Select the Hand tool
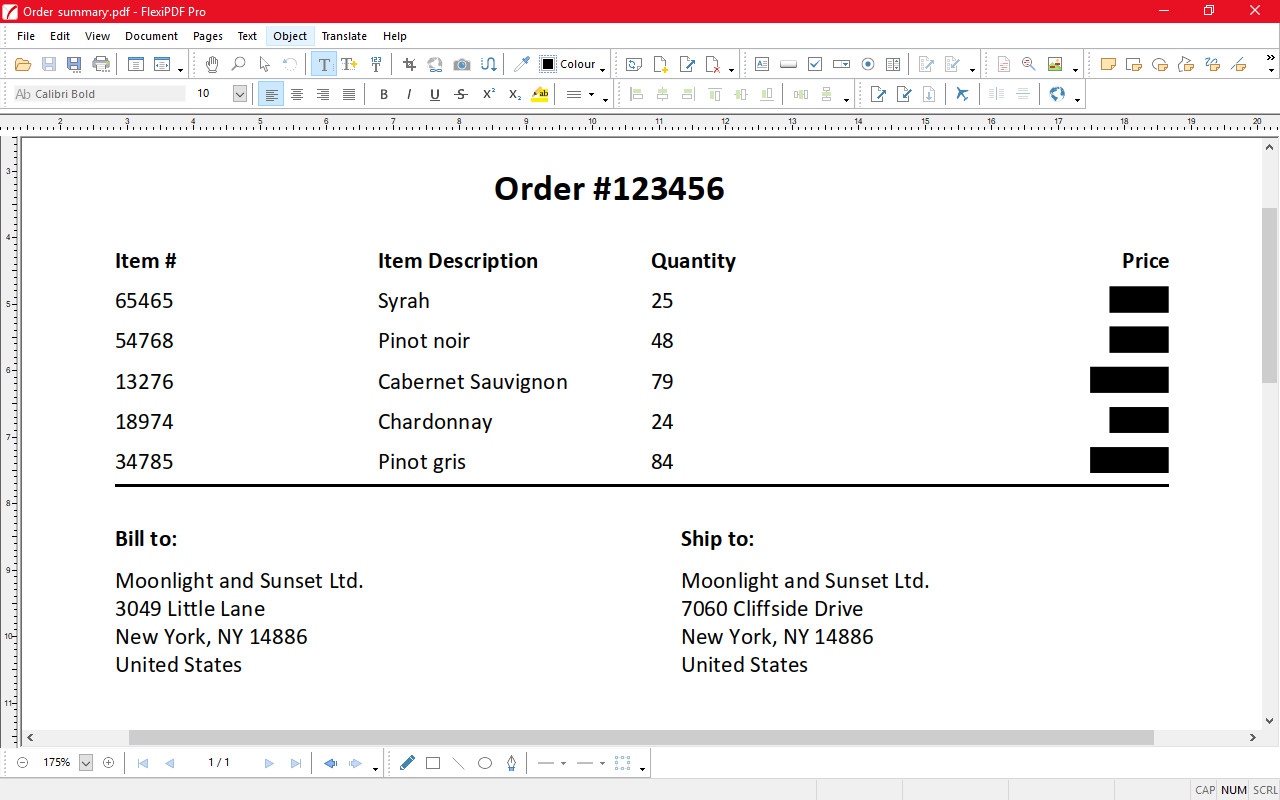1280x800 pixels. click(212, 64)
